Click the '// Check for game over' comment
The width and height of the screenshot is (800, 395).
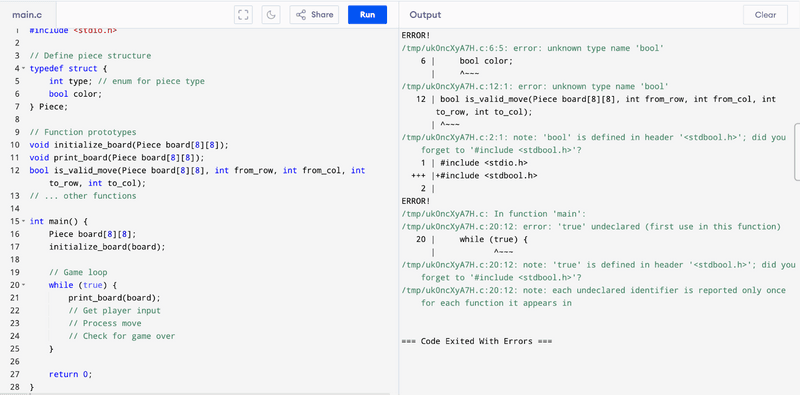click(121, 336)
